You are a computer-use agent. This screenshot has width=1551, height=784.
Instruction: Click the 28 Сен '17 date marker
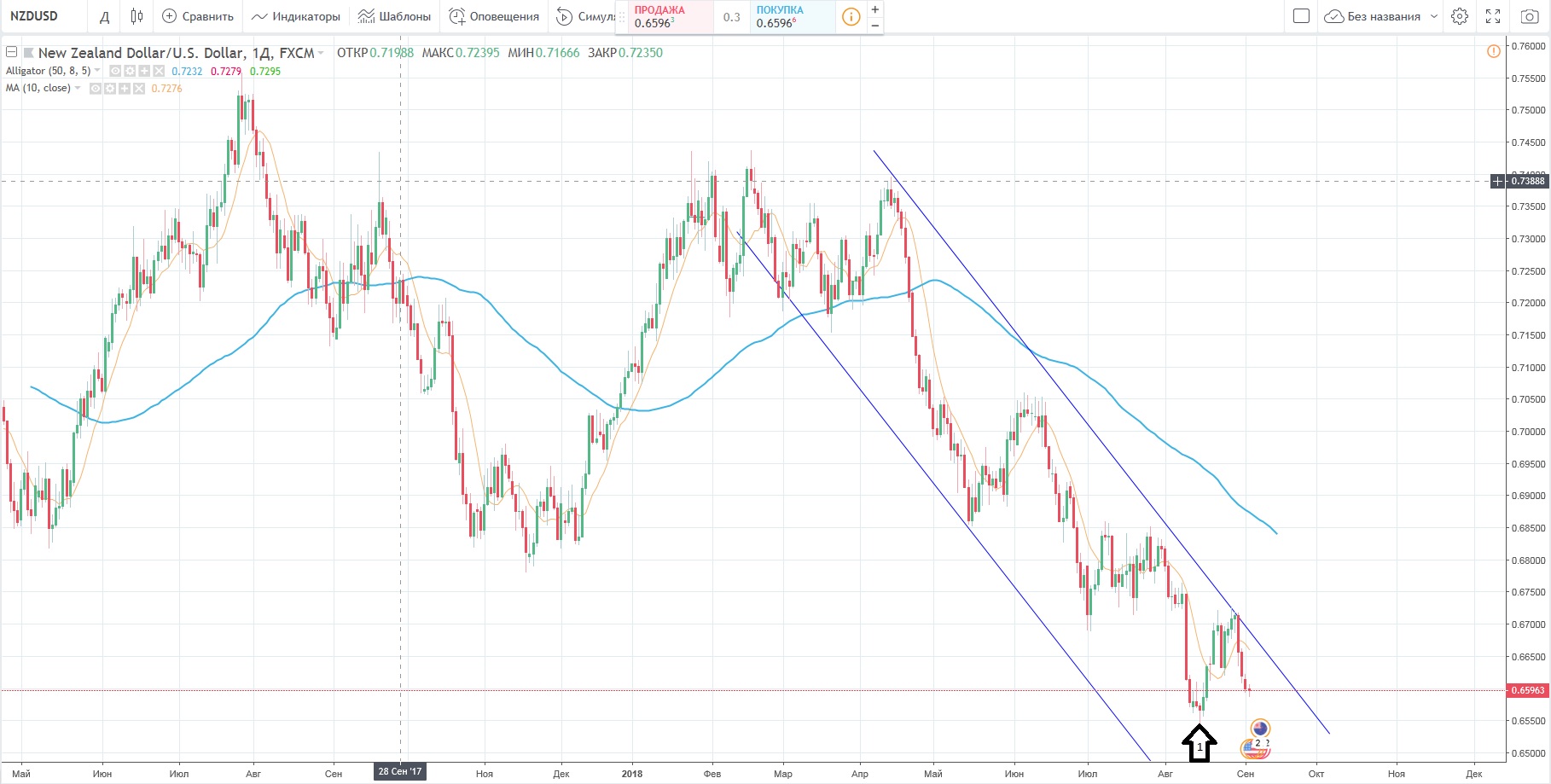pyautogui.click(x=400, y=771)
